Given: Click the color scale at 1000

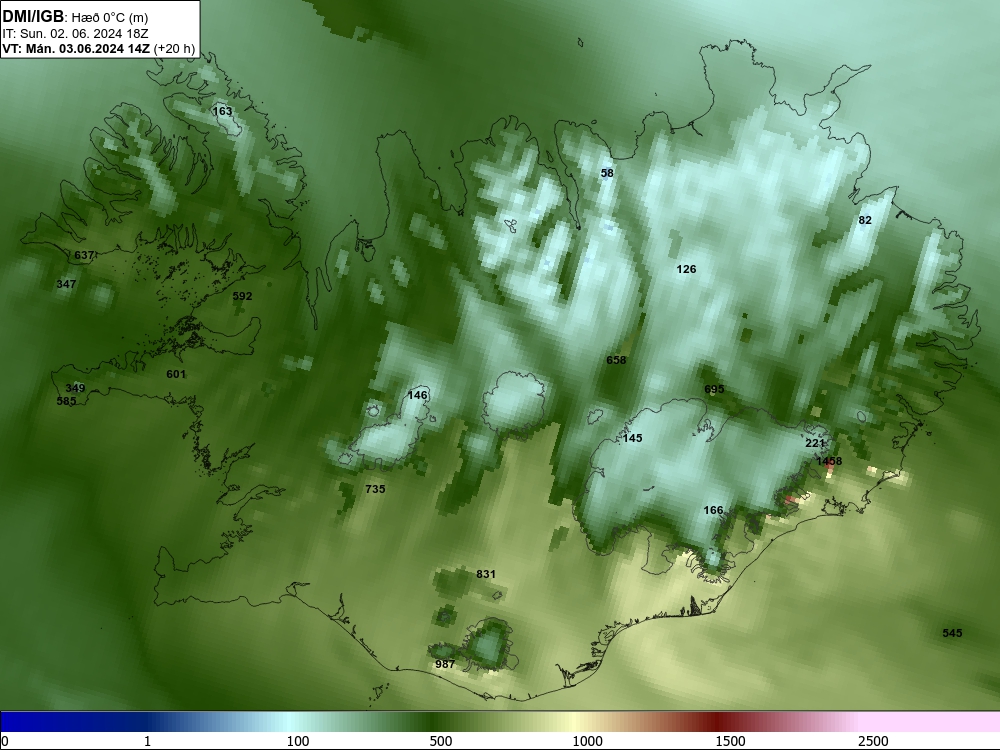Looking at the screenshot, I should click(x=587, y=741).
